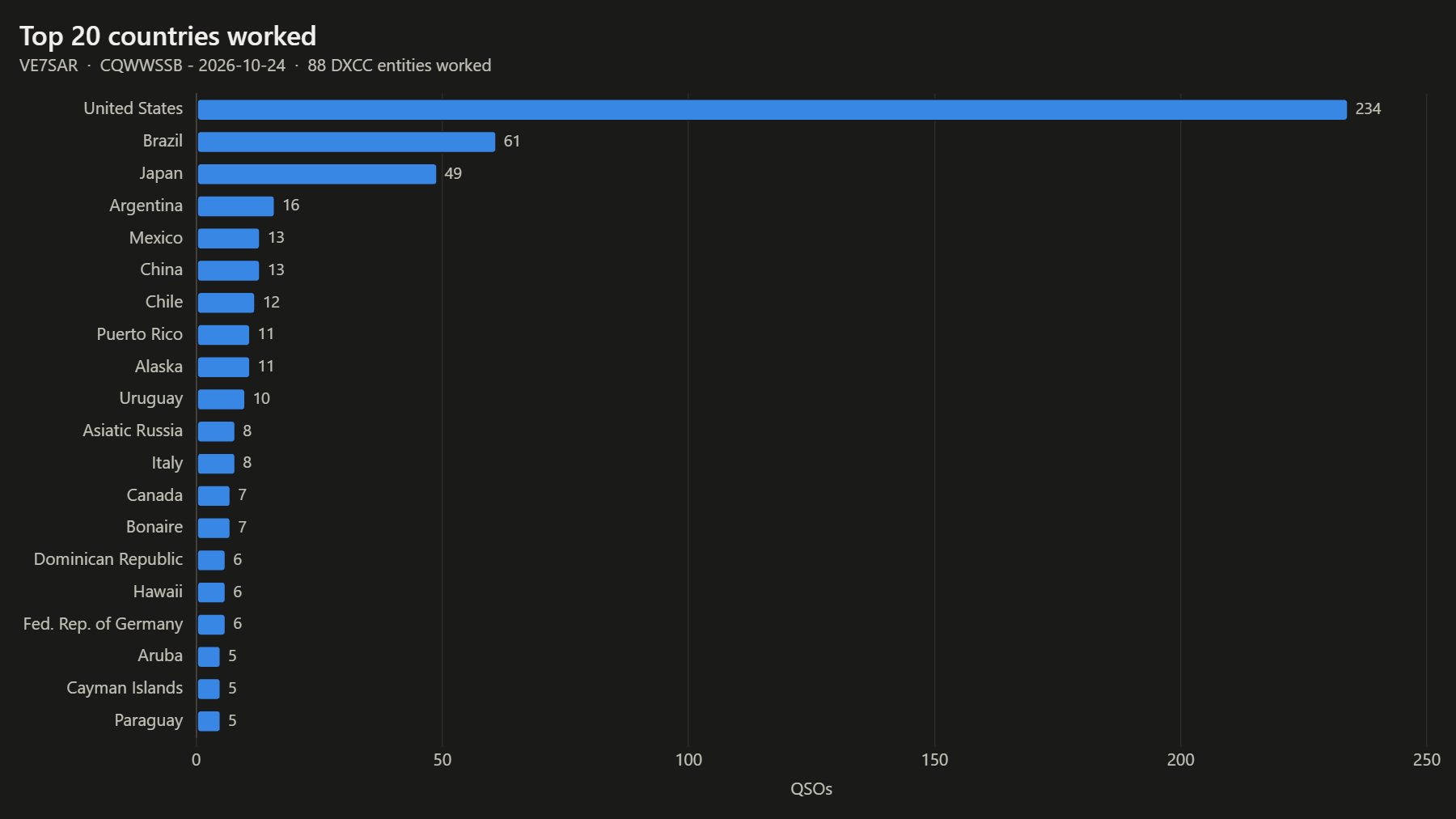Click the value '12' next to Chile
This screenshot has width=1456, height=819.
[272, 302]
